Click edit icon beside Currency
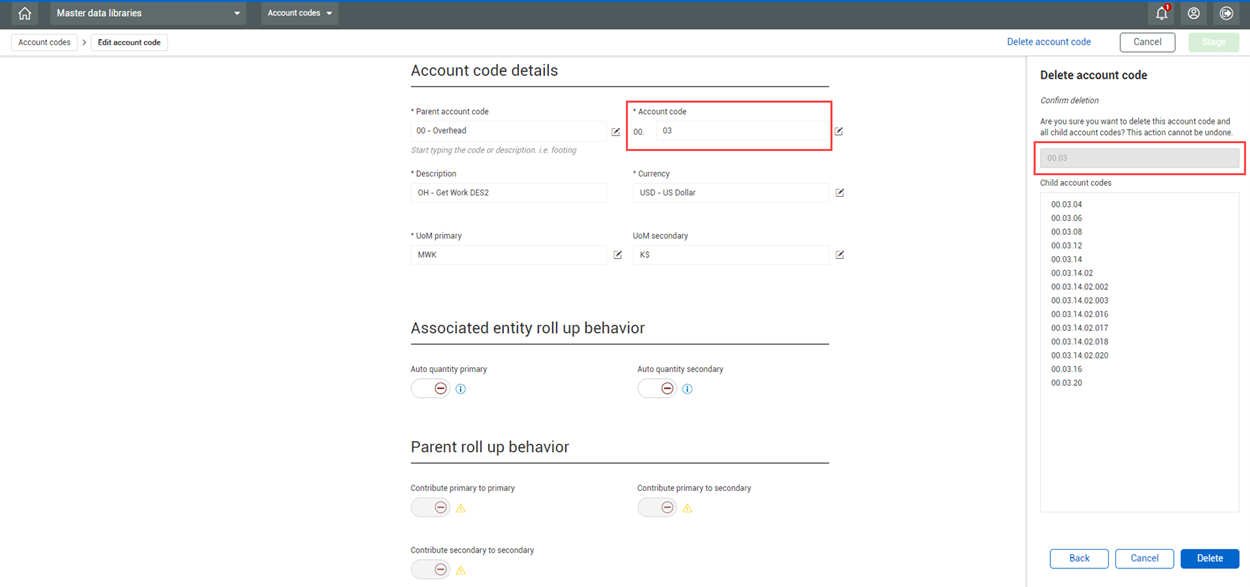1250x587 pixels. point(840,193)
